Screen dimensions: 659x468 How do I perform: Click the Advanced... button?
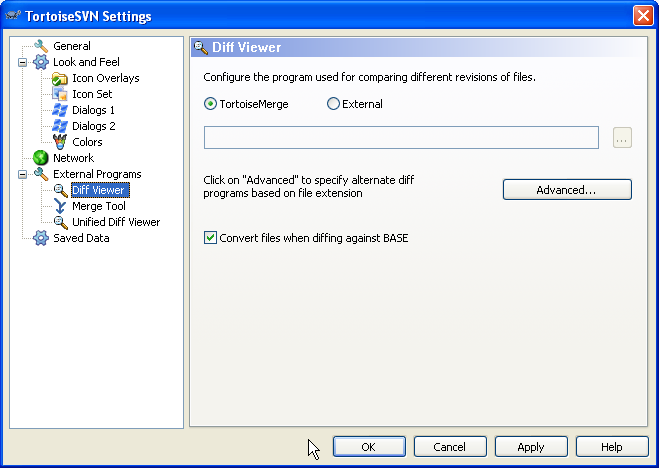pos(567,189)
